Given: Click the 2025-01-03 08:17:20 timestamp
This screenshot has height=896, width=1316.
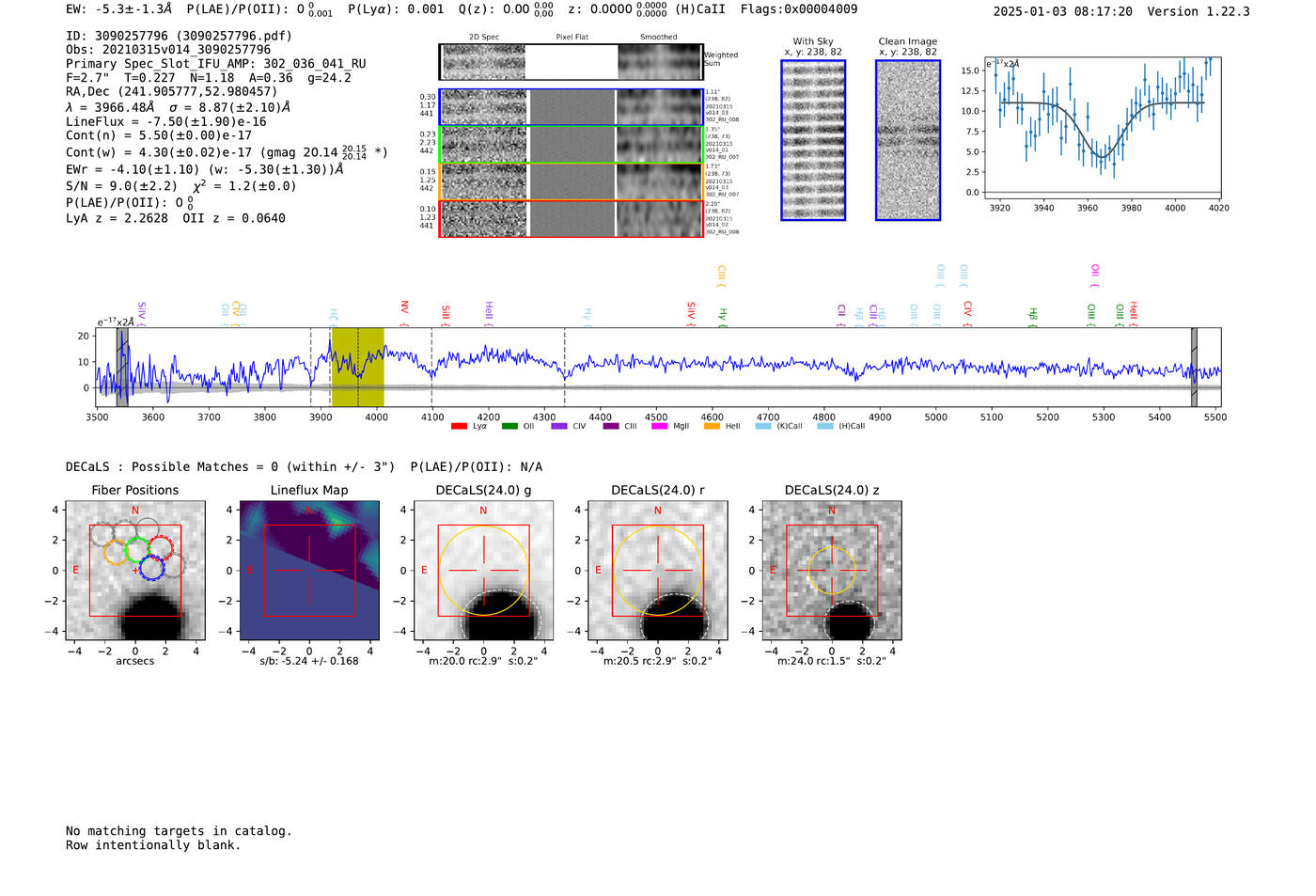Looking at the screenshot, I should point(1062,11).
